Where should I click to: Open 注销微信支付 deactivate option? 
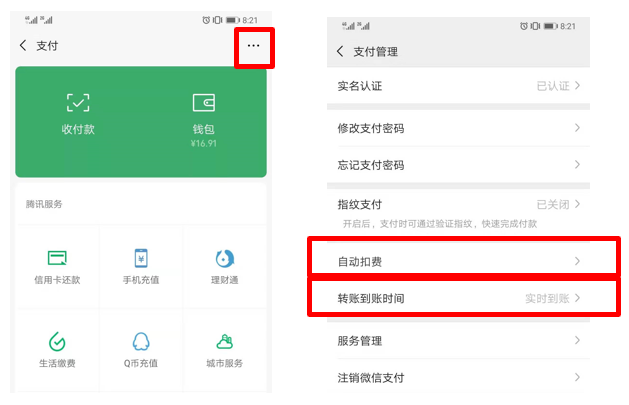[459, 377]
